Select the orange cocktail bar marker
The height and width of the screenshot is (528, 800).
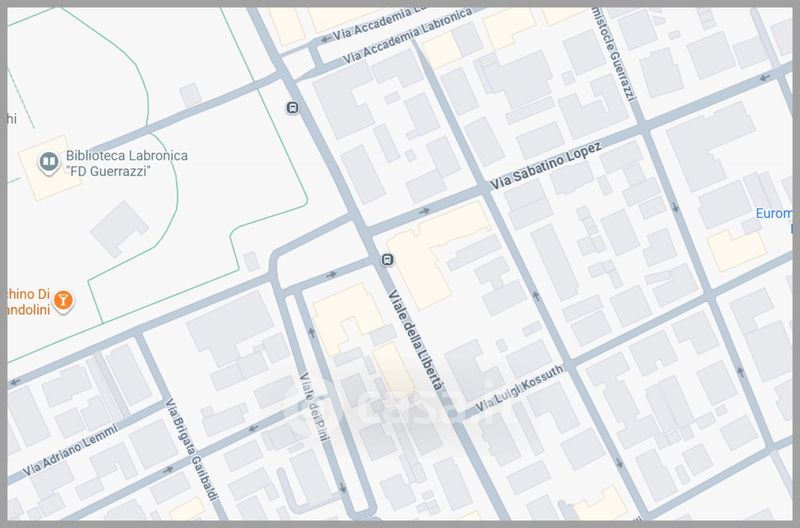(x=63, y=299)
